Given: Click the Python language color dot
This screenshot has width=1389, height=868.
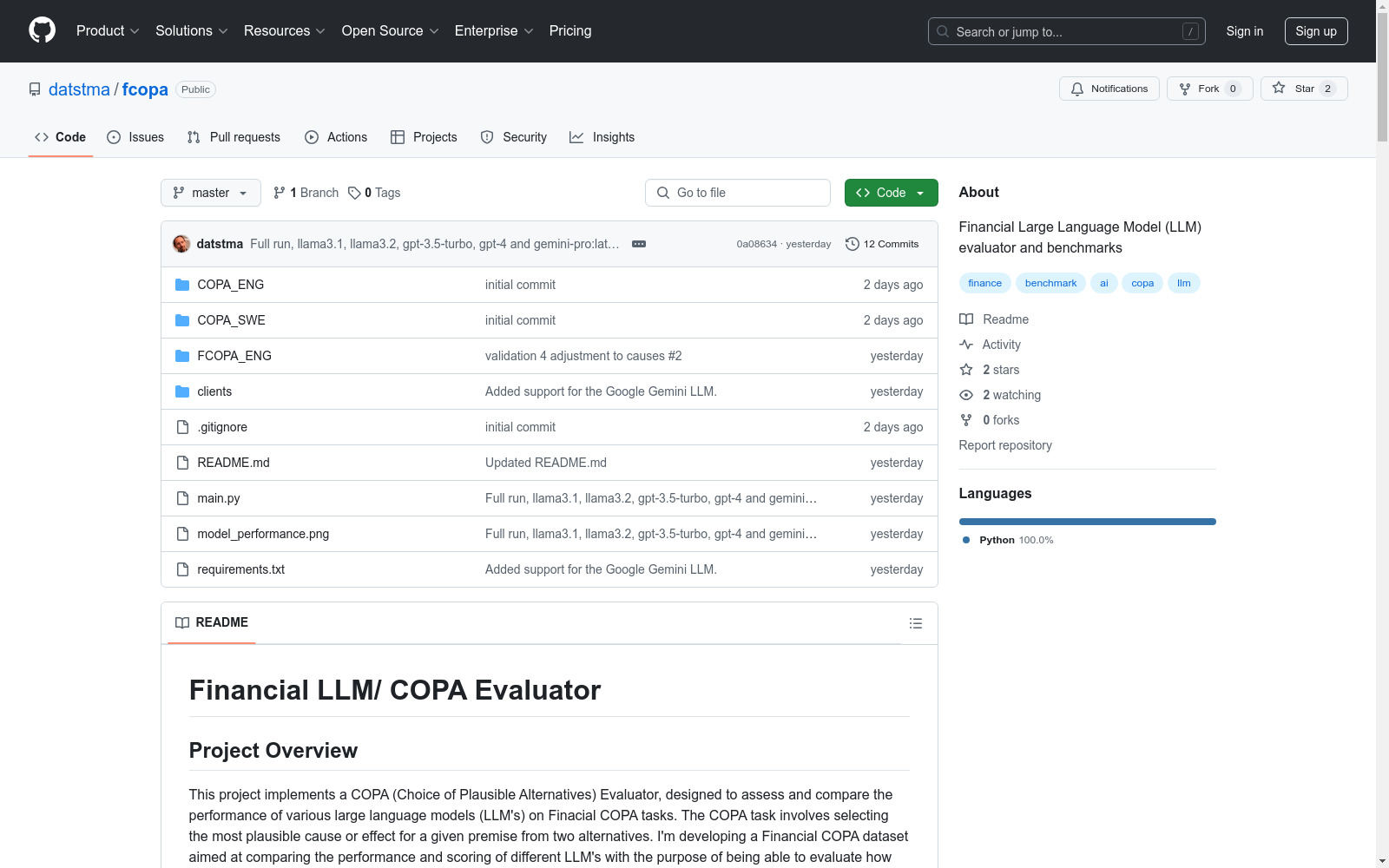Looking at the screenshot, I should click(x=966, y=540).
